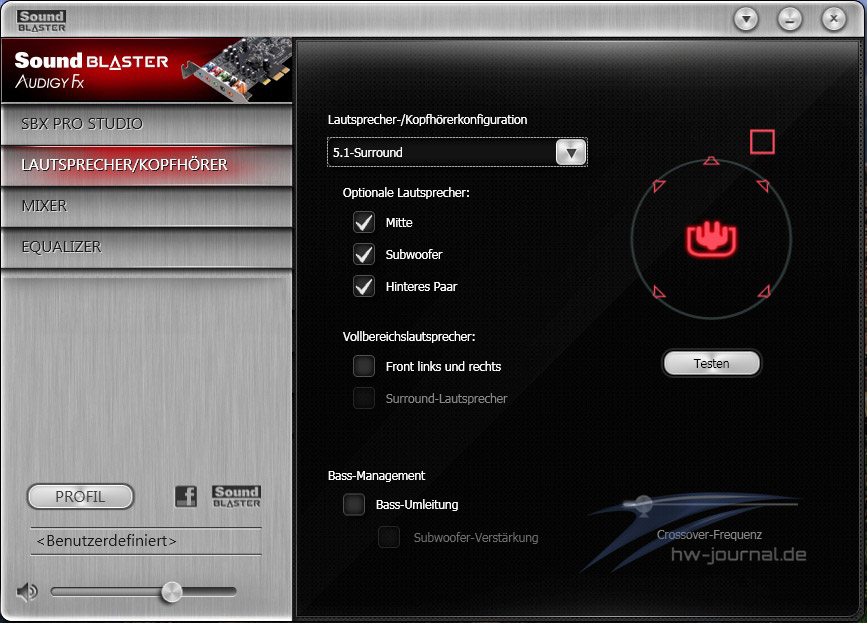Click the master volume slider handle
Viewport: 867px width, 623px height.
tap(171, 591)
